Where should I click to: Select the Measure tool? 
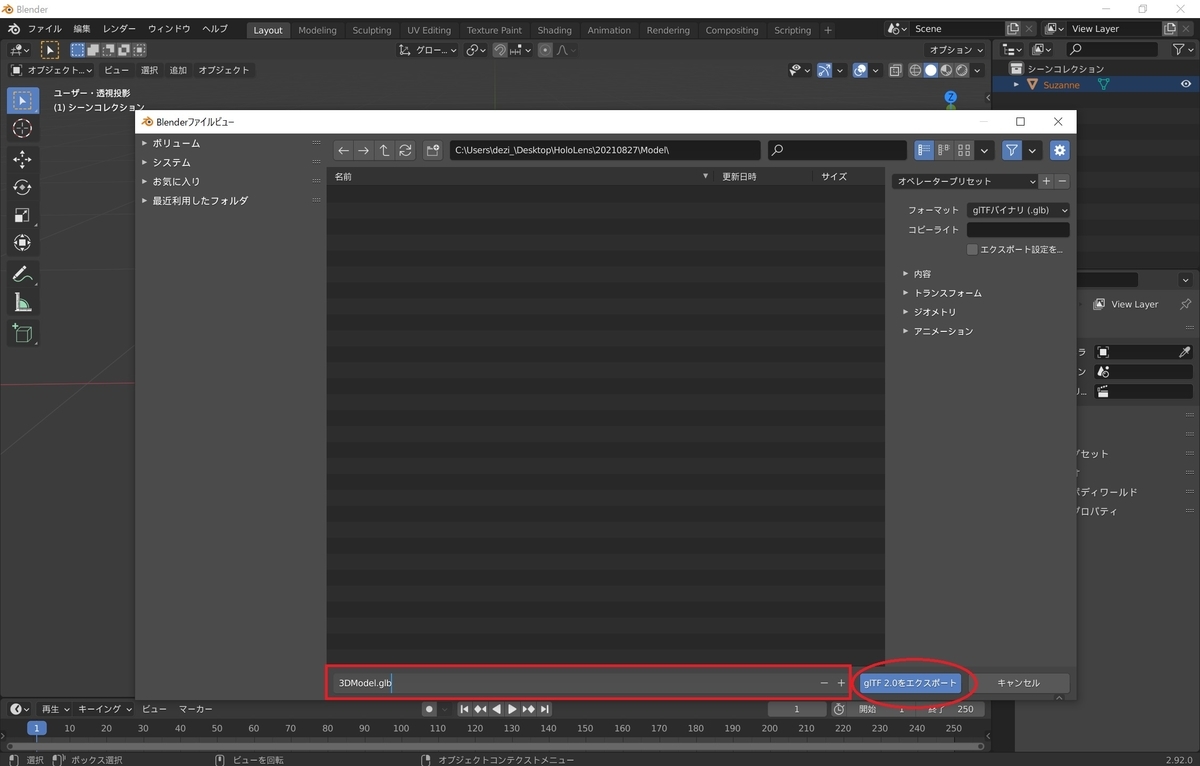(22, 302)
